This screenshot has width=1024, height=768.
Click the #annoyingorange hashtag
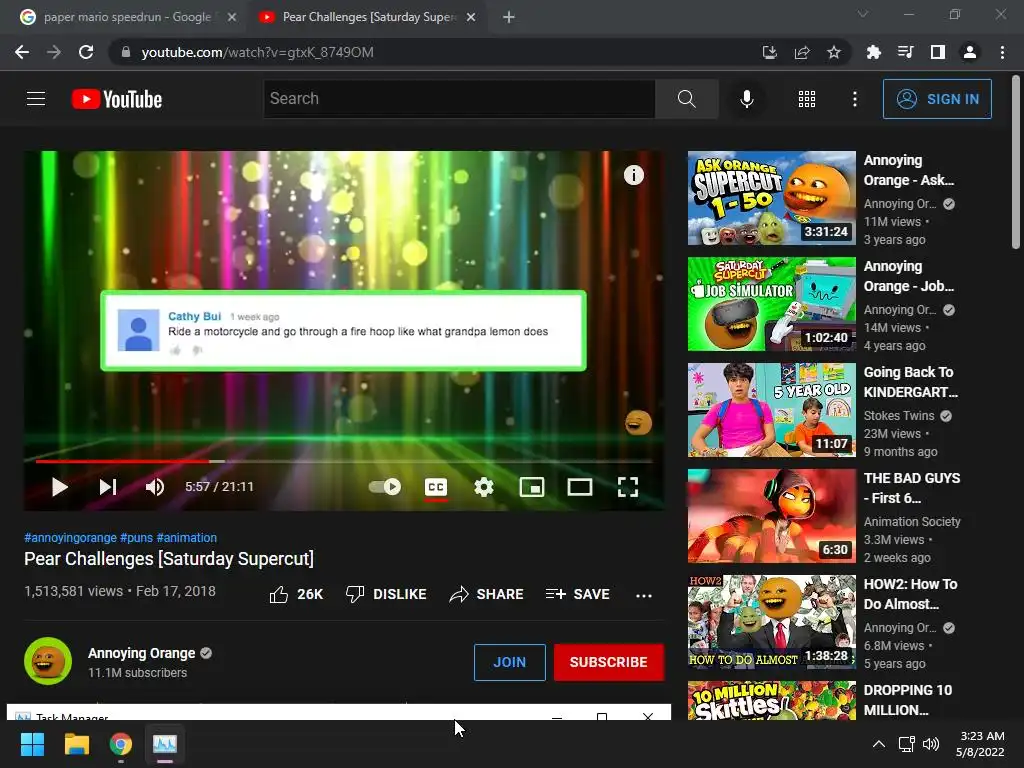pos(71,537)
